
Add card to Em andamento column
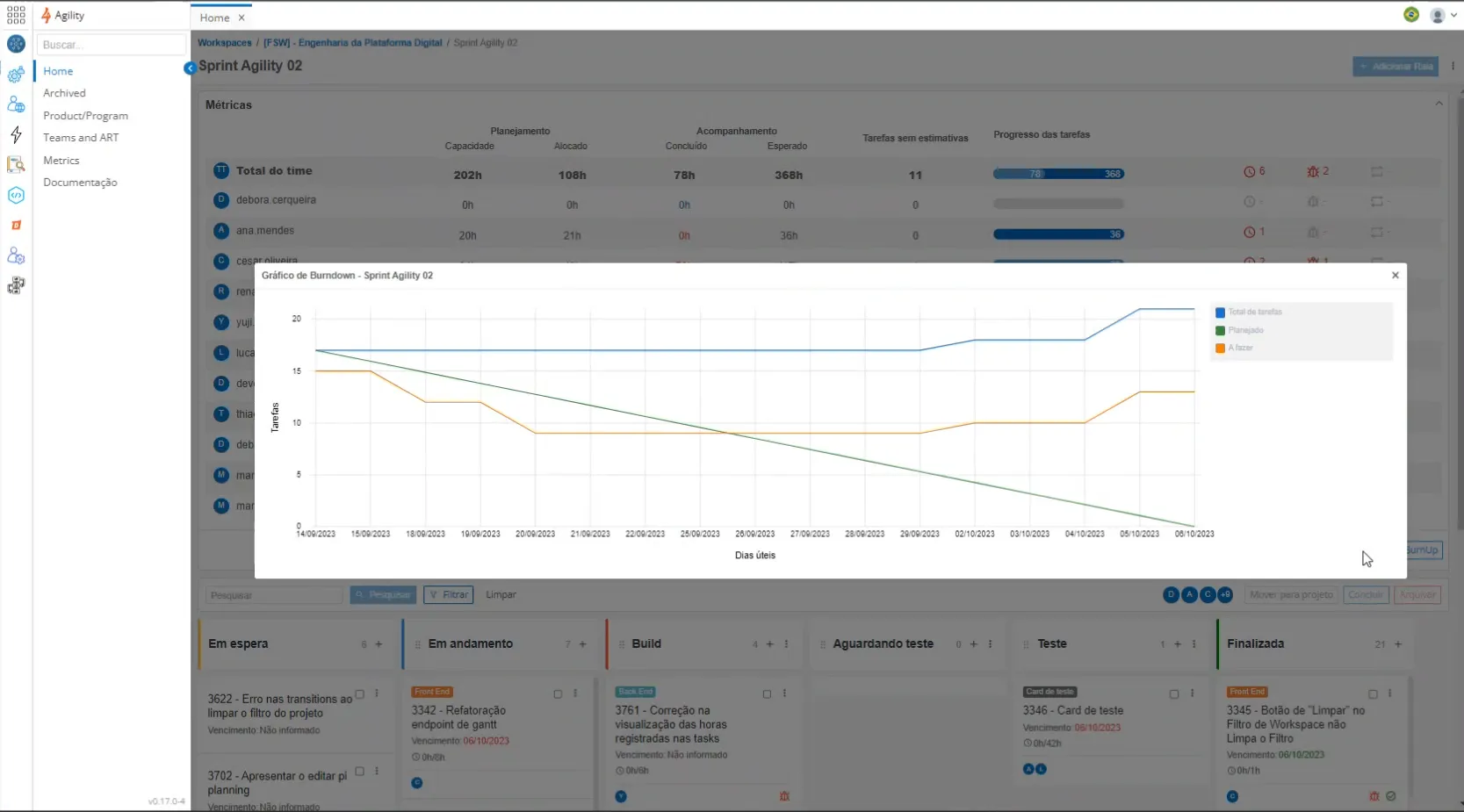click(582, 644)
